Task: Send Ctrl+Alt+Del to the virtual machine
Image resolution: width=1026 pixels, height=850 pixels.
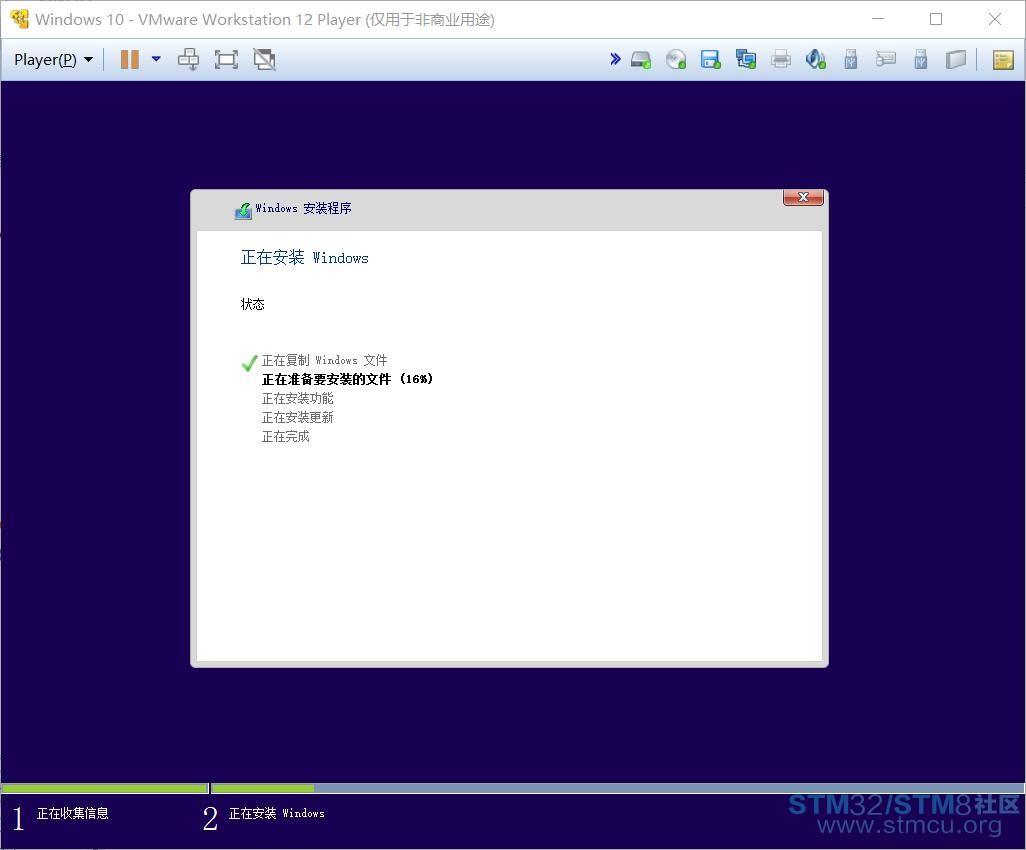Action: coord(188,60)
